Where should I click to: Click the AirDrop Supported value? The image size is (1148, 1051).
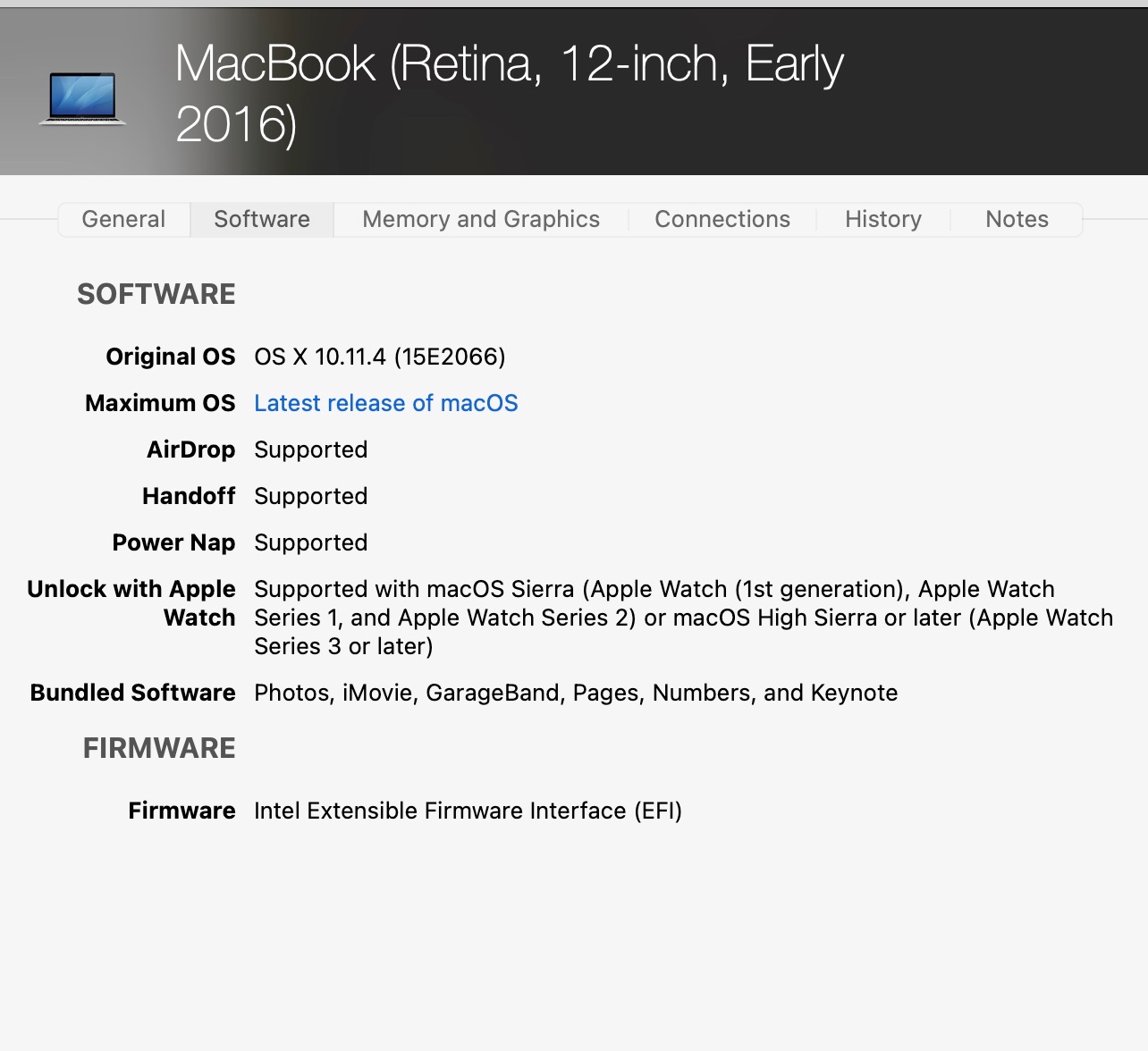[x=311, y=450]
